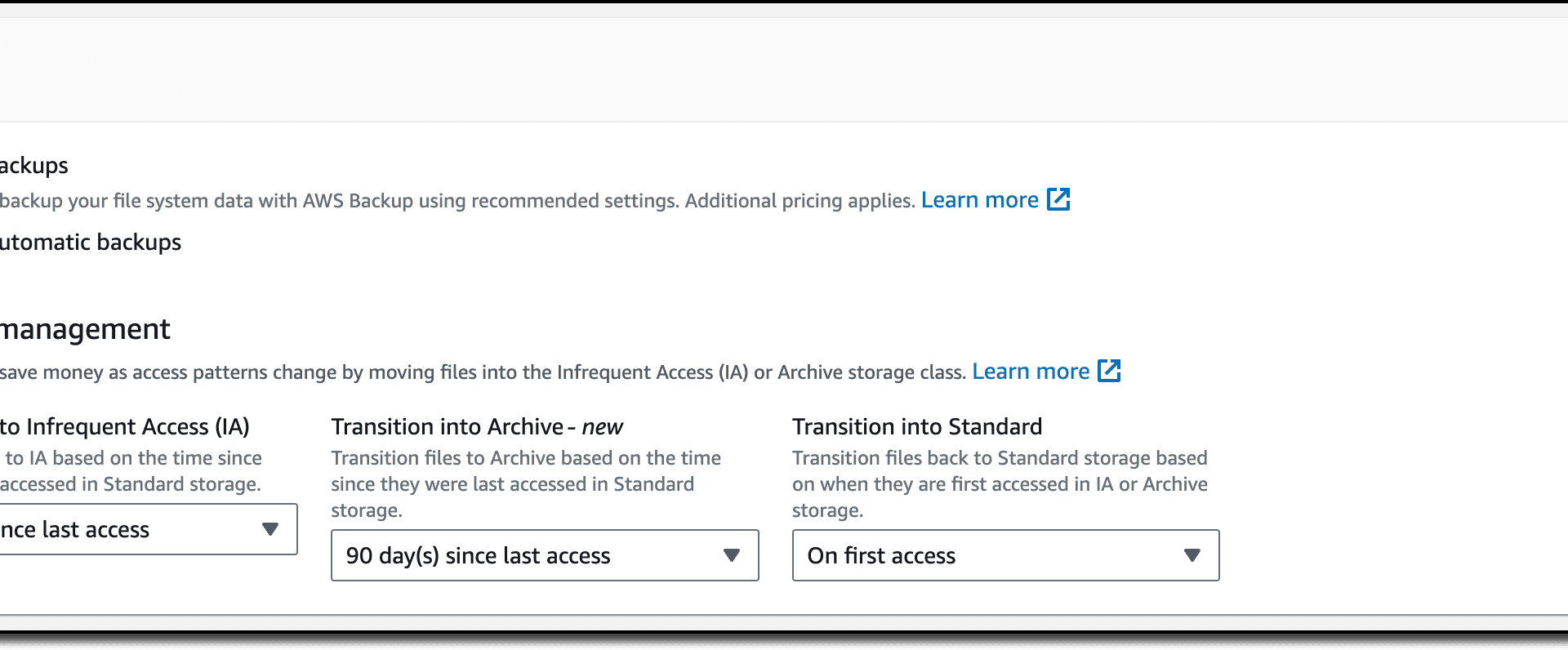Click the lifecycle management section heading
The height and width of the screenshot is (650, 1568).
(85, 329)
